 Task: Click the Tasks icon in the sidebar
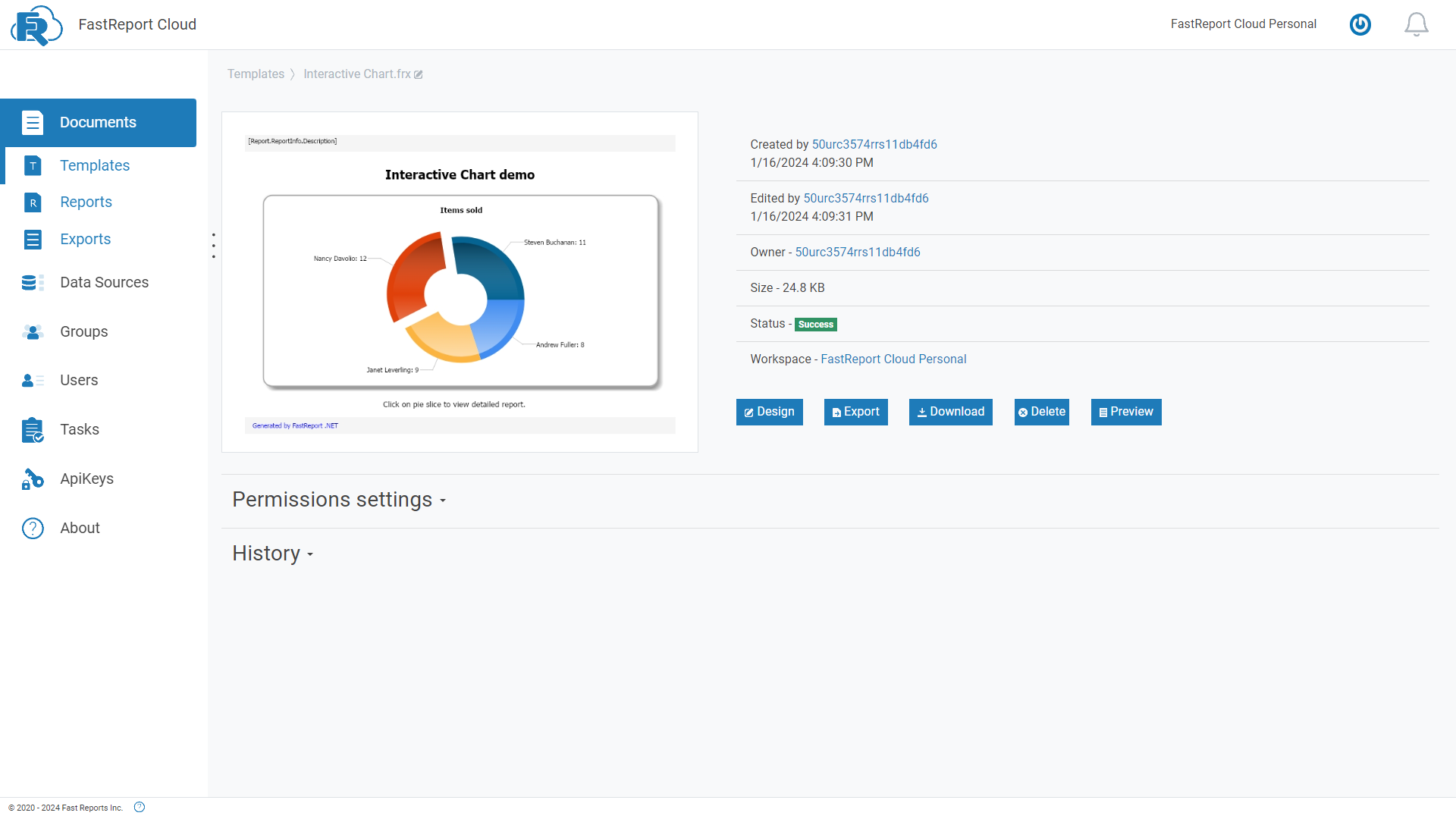(x=33, y=429)
